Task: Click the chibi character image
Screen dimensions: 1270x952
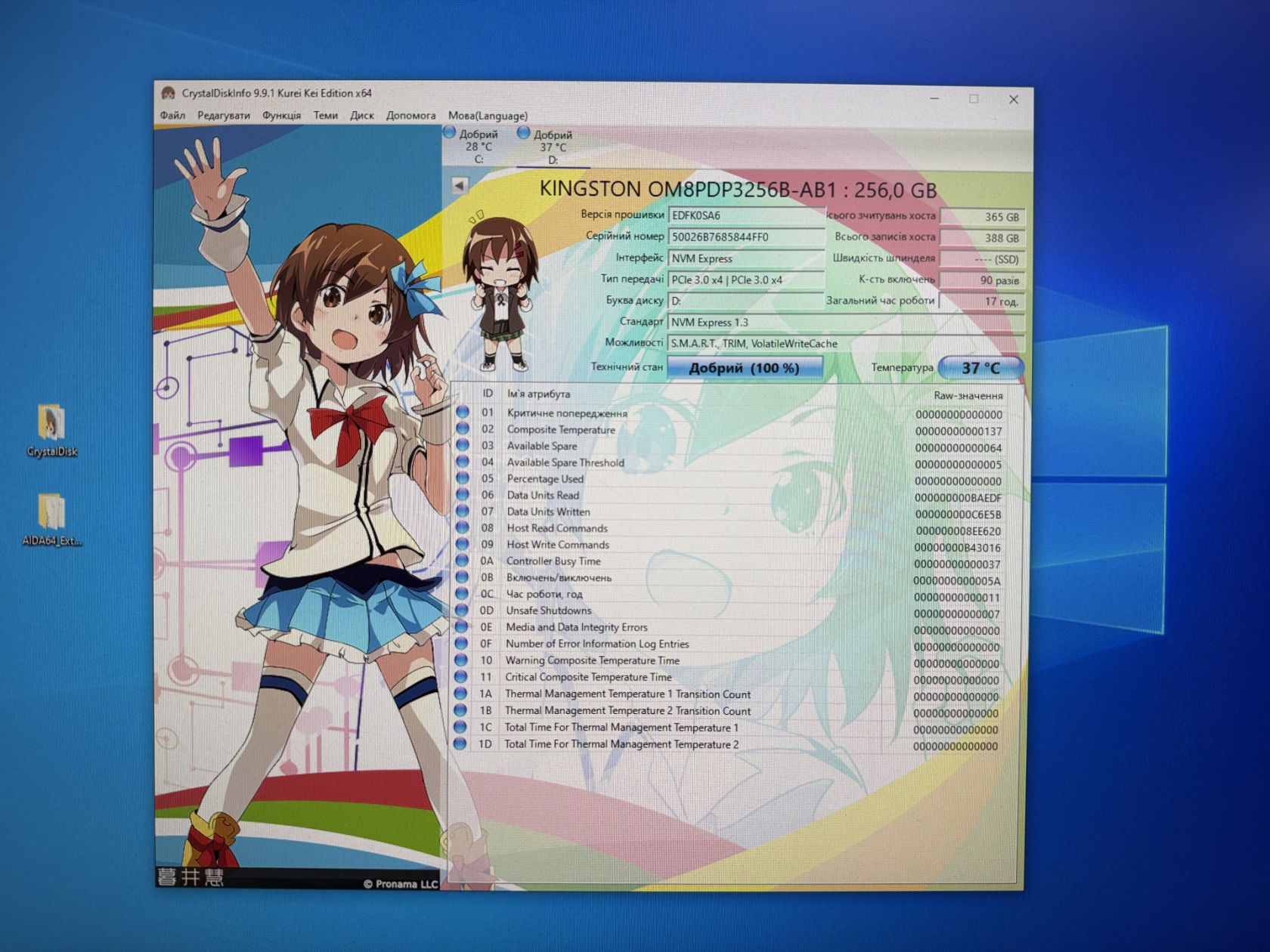Action: (x=500, y=293)
